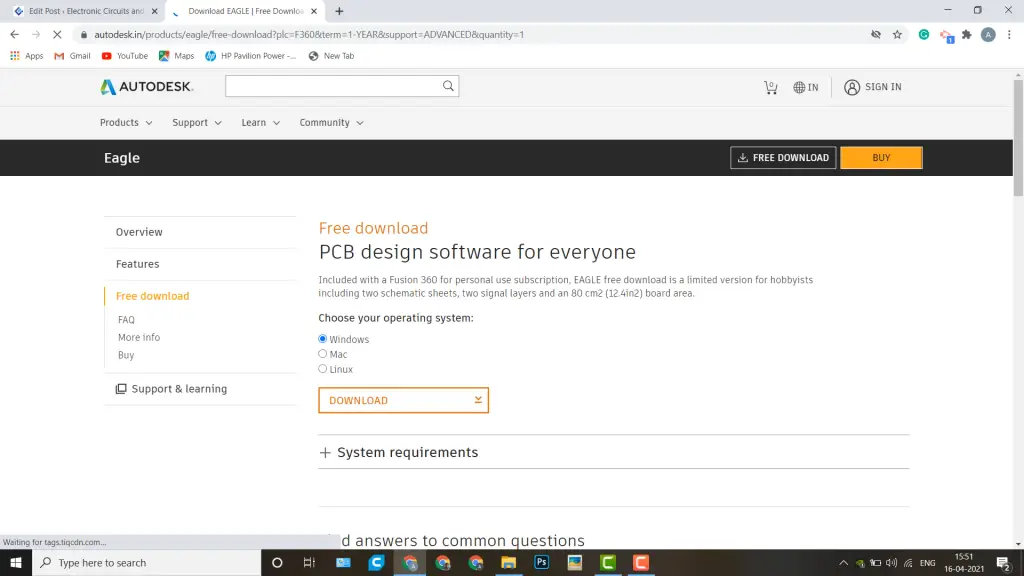
Task: Open FAQ sidebar link
Action: pos(126,319)
